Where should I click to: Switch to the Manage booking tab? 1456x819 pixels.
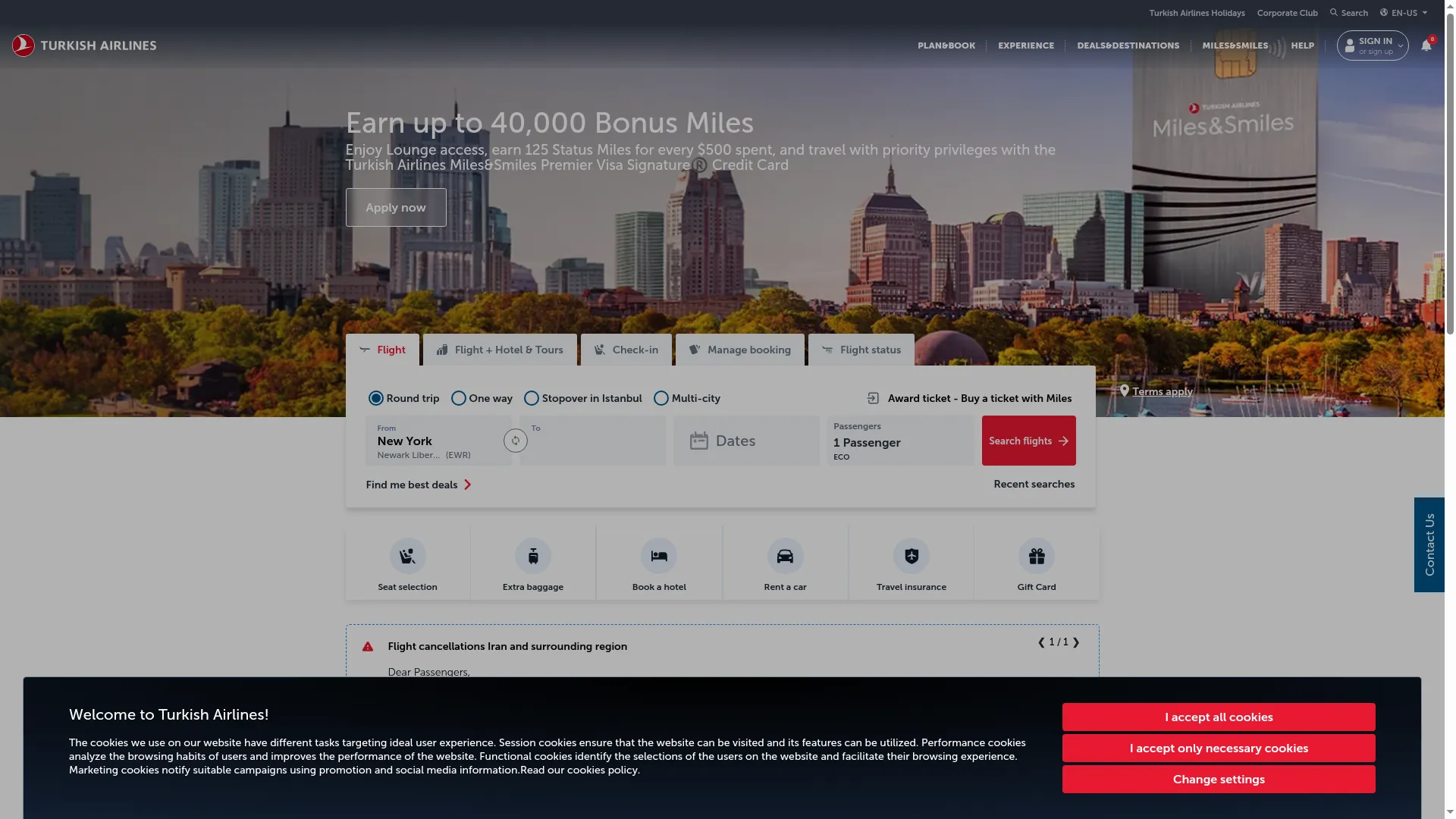(x=740, y=350)
